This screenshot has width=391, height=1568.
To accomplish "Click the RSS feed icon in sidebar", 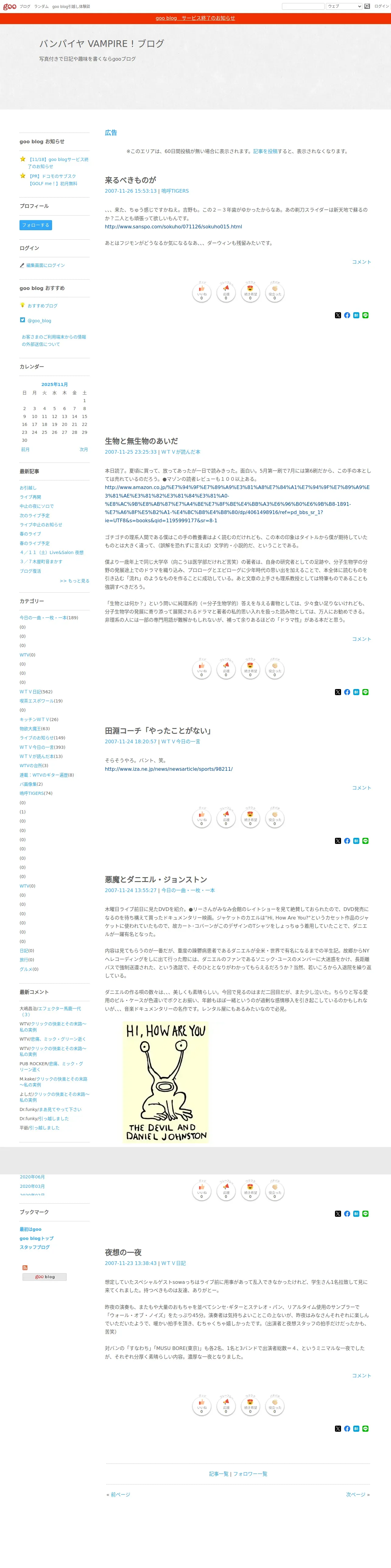I will point(25,1268).
